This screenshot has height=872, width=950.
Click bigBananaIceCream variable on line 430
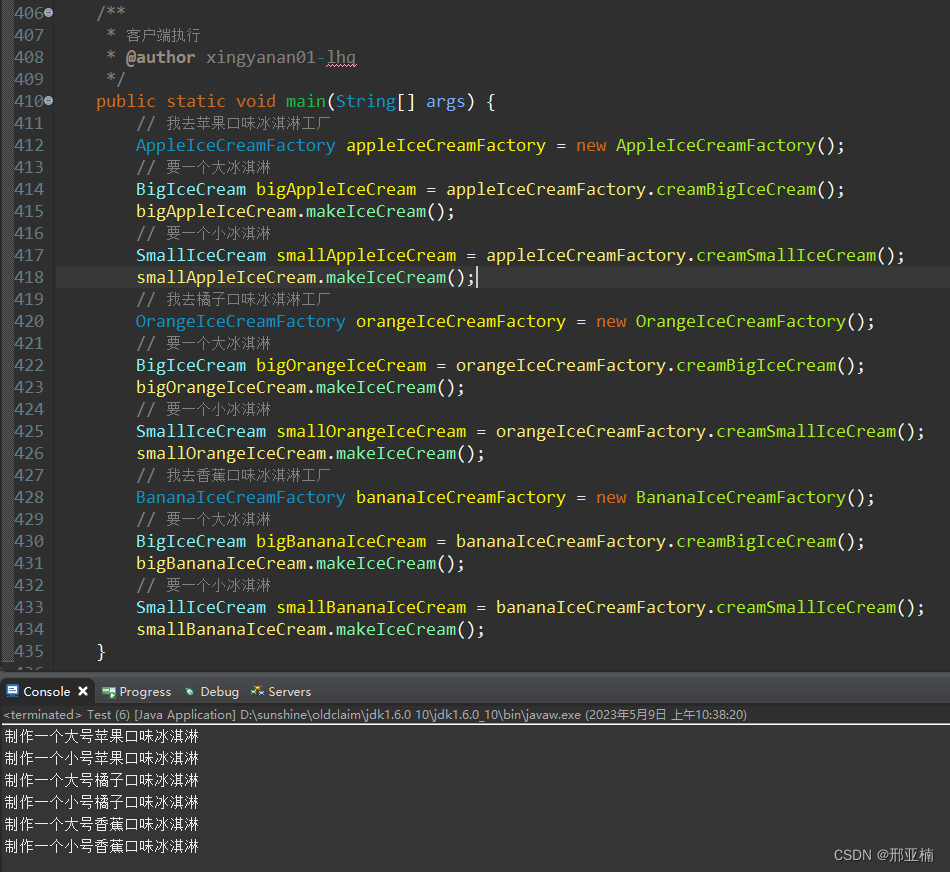click(341, 542)
